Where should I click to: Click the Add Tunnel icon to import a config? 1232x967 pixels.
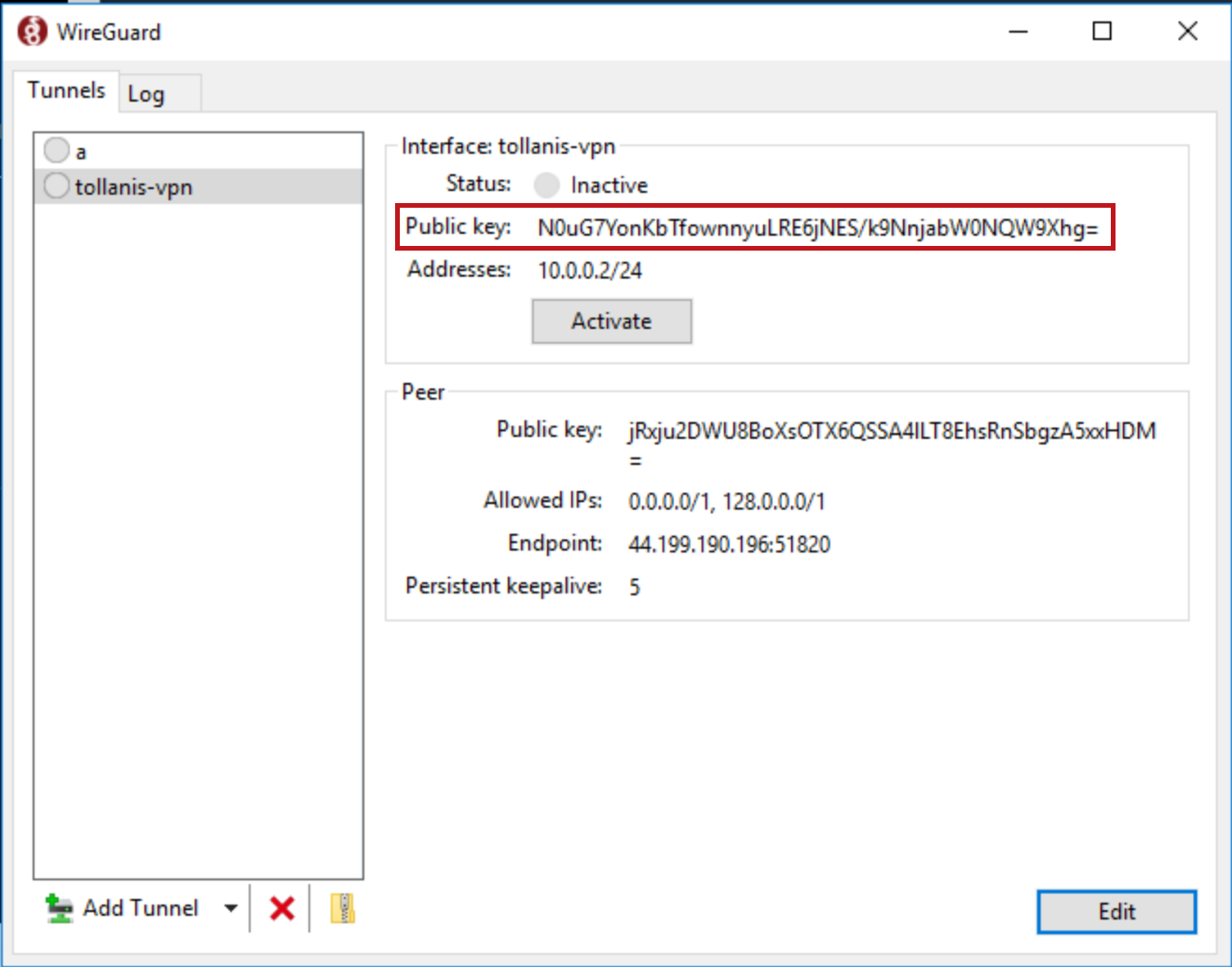pyautogui.click(x=59, y=906)
